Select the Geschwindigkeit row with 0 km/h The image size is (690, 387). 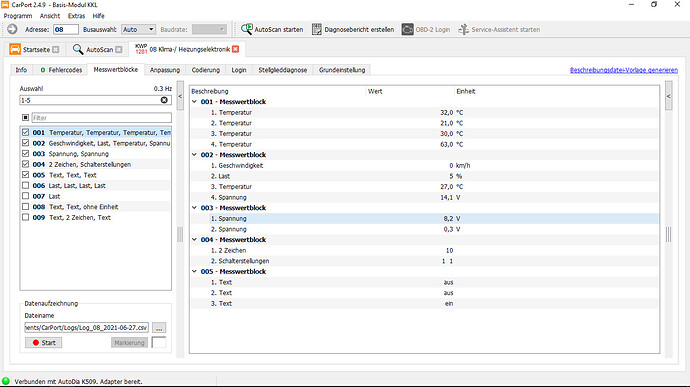[425, 166]
